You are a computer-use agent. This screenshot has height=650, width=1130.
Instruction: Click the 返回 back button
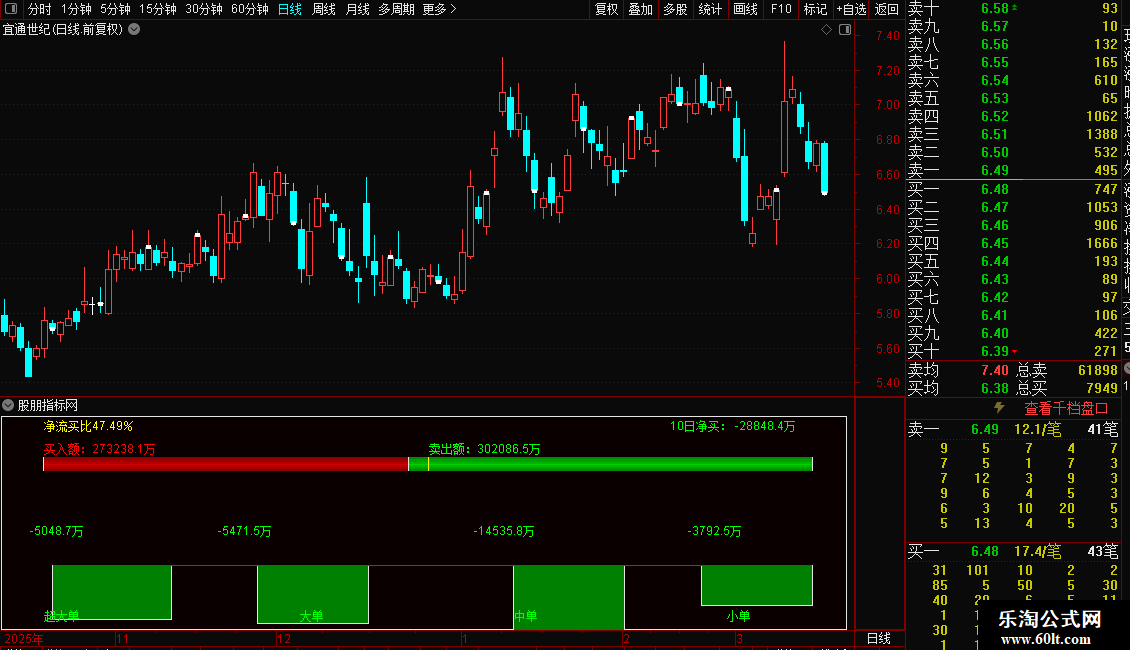point(886,9)
